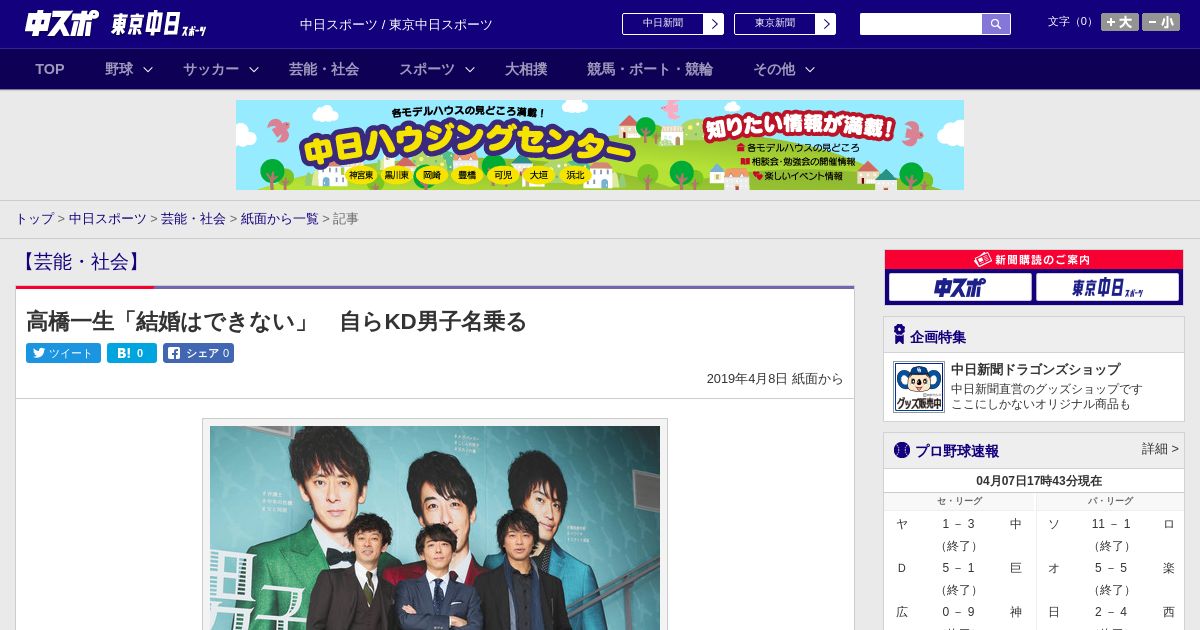Open 中日新聞ドラゴンズショップ link
The width and height of the screenshot is (1200, 630).
click(1035, 369)
